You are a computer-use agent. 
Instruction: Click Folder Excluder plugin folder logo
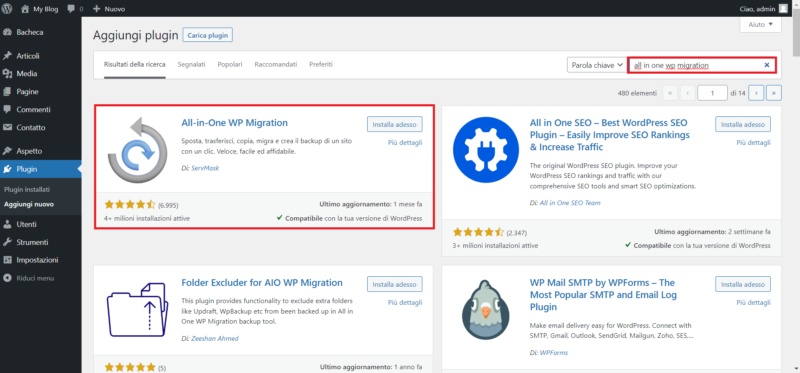[138, 309]
